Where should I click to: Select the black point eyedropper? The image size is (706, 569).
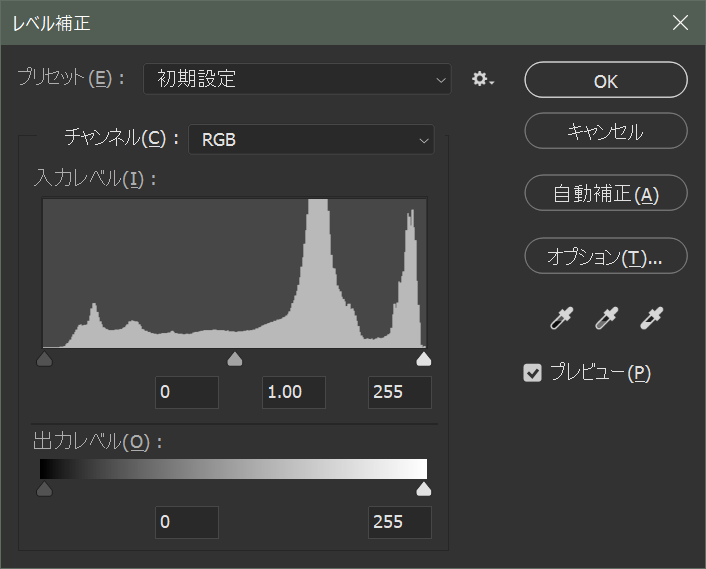(561, 318)
